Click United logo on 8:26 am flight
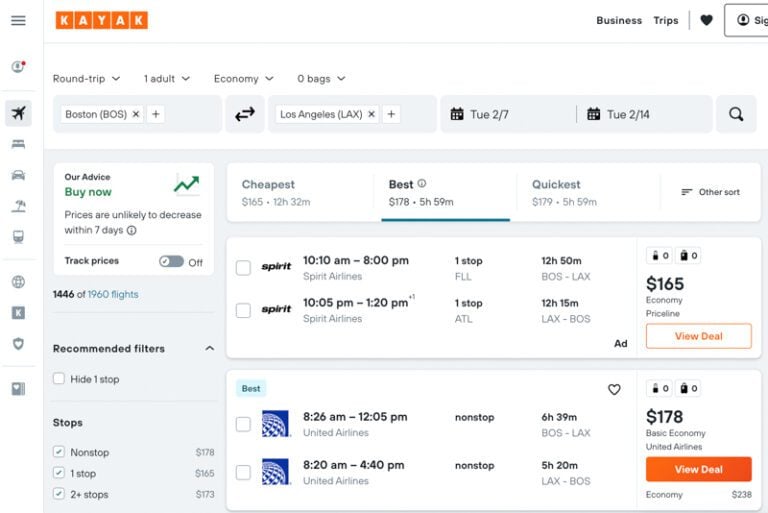The height and width of the screenshot is (513, 768). pyautogui.click(x=275, y=423)
